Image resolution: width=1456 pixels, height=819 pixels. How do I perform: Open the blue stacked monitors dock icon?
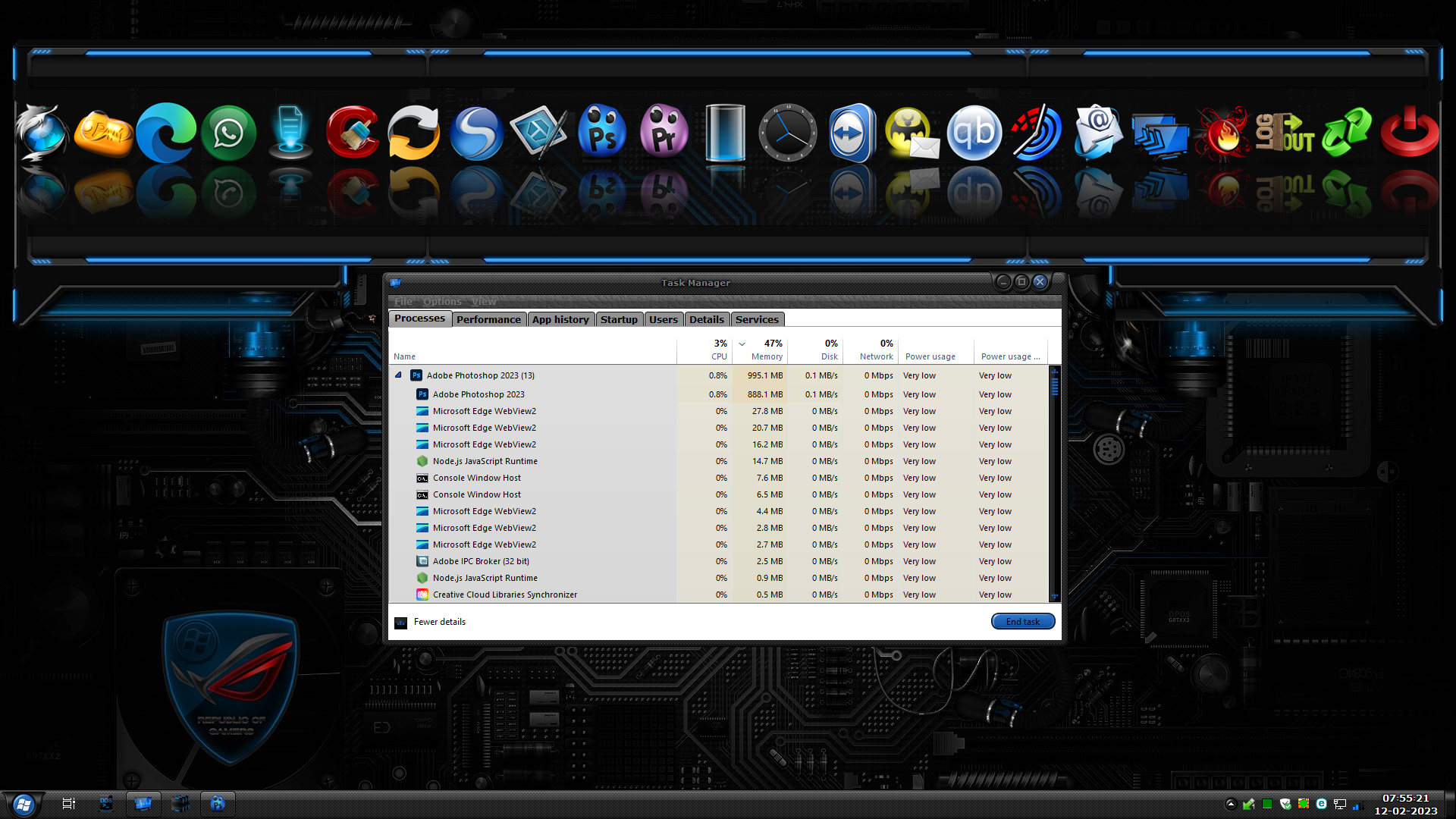1160,136
